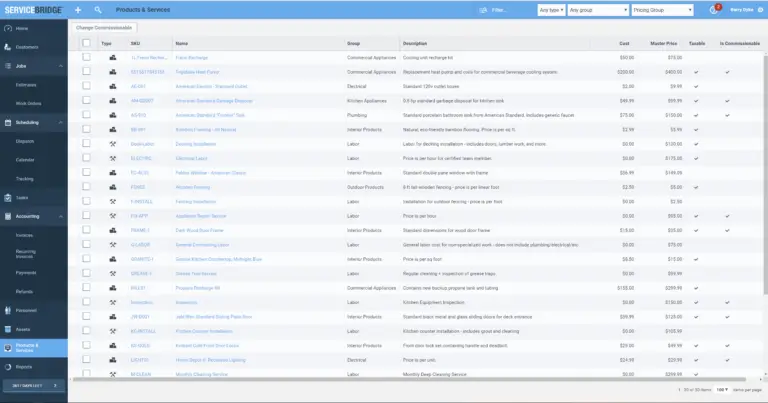The height and width of the screenshot is (403, 768).
Task: Open Invoices in the sidebar
Action: (x=24, y=235)
